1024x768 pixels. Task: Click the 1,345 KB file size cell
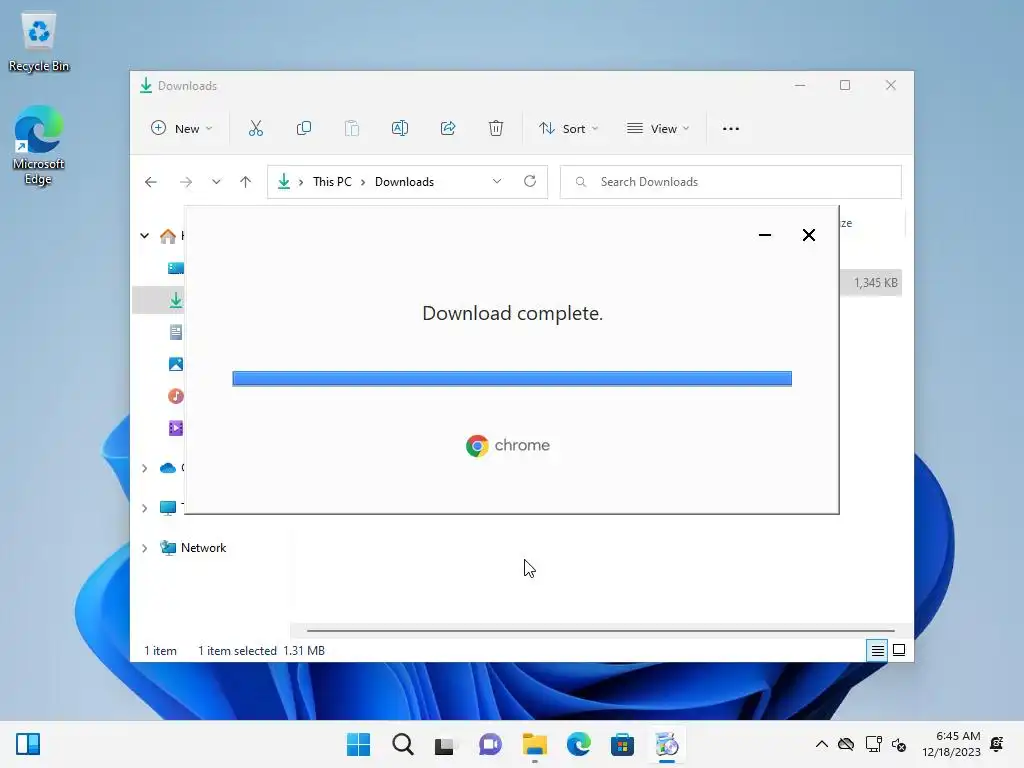point(875,283)
